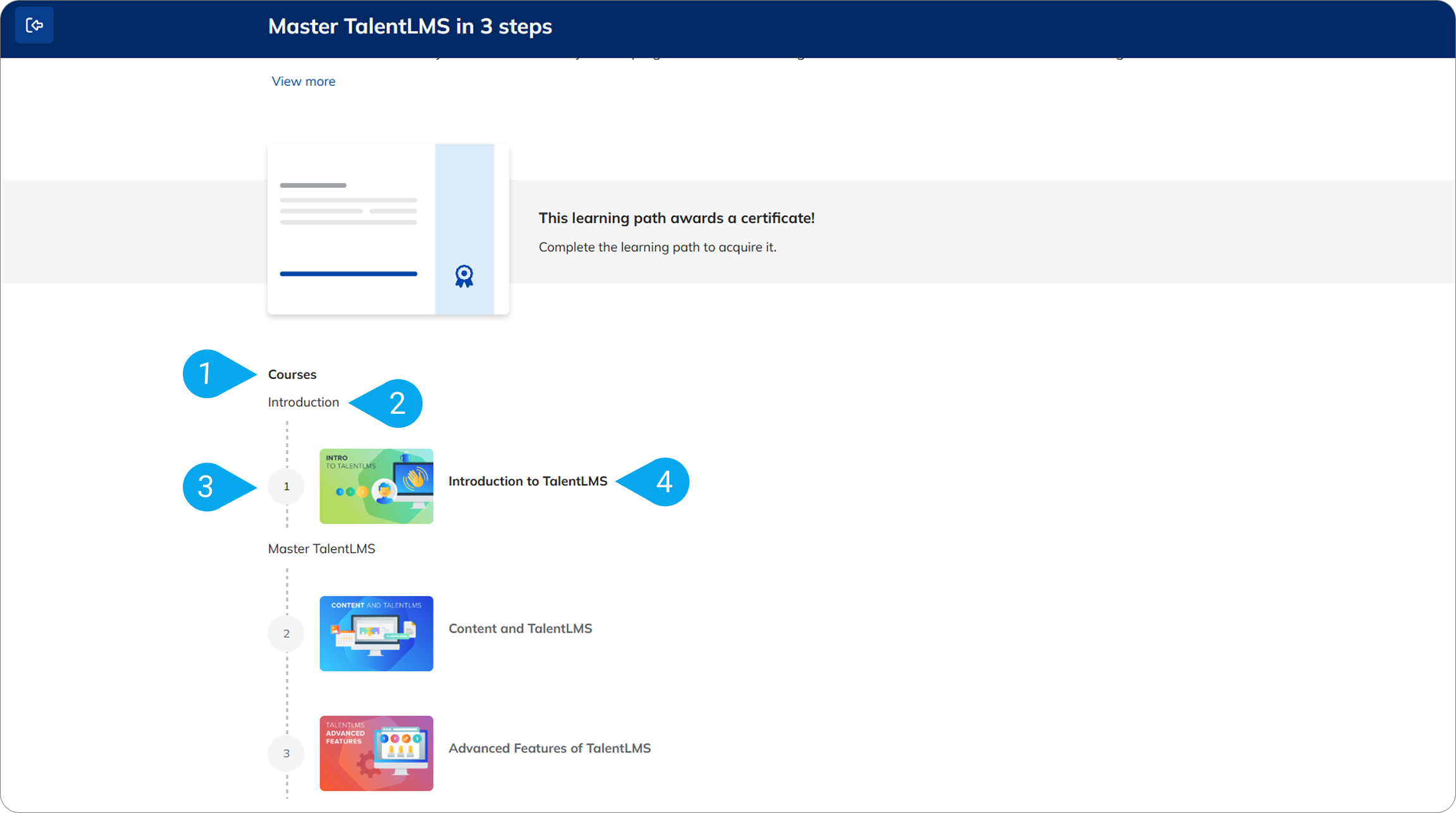The height and width of the screenshot is (813, 1456).
Task: Click course step circle number 2
Action: (x=287, y=633)
